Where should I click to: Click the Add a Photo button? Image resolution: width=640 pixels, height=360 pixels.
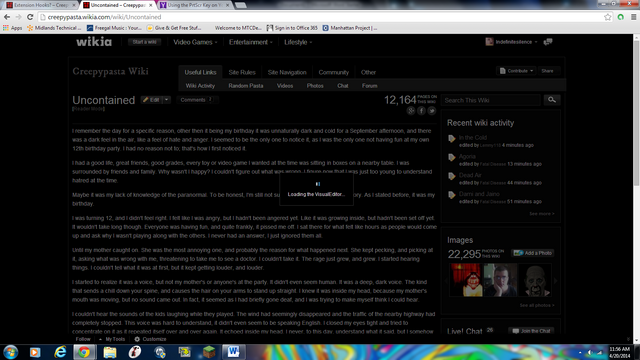pyautogui.click(x=533, y=253)
